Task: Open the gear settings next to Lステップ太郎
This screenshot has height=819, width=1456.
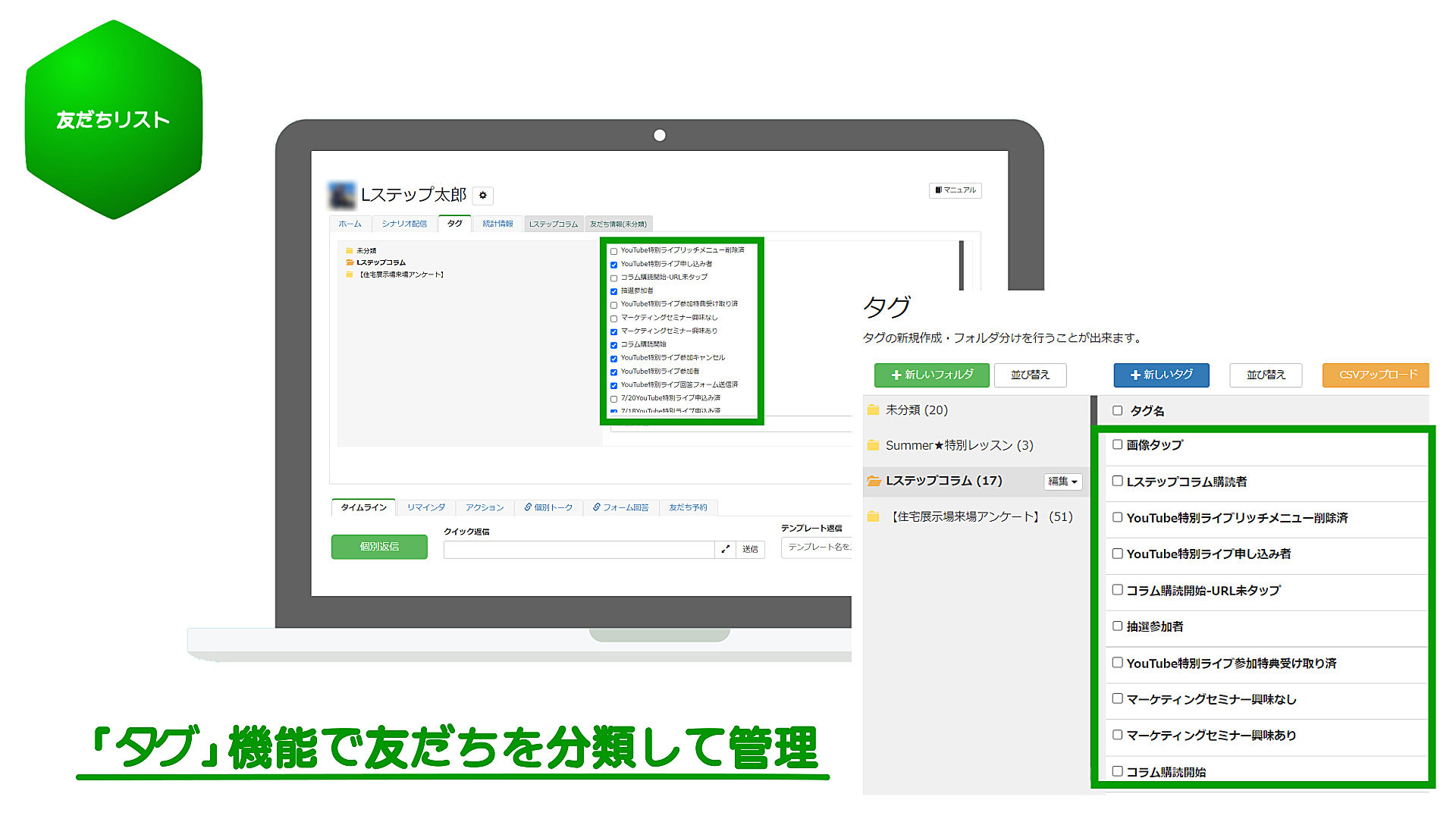Action: pyautogui.click(x=483, y=196)
